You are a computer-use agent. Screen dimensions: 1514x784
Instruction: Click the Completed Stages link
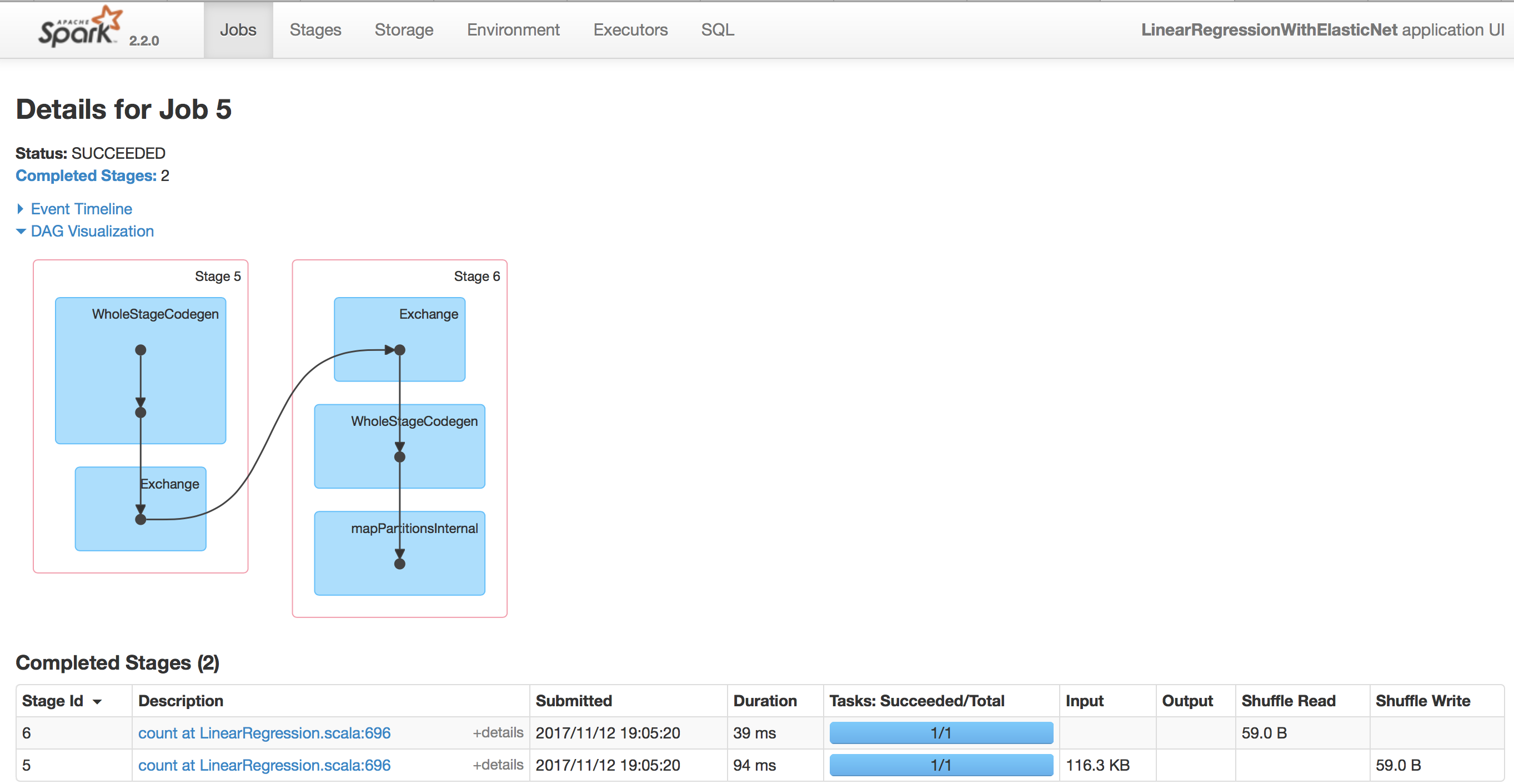pos(86,175)
